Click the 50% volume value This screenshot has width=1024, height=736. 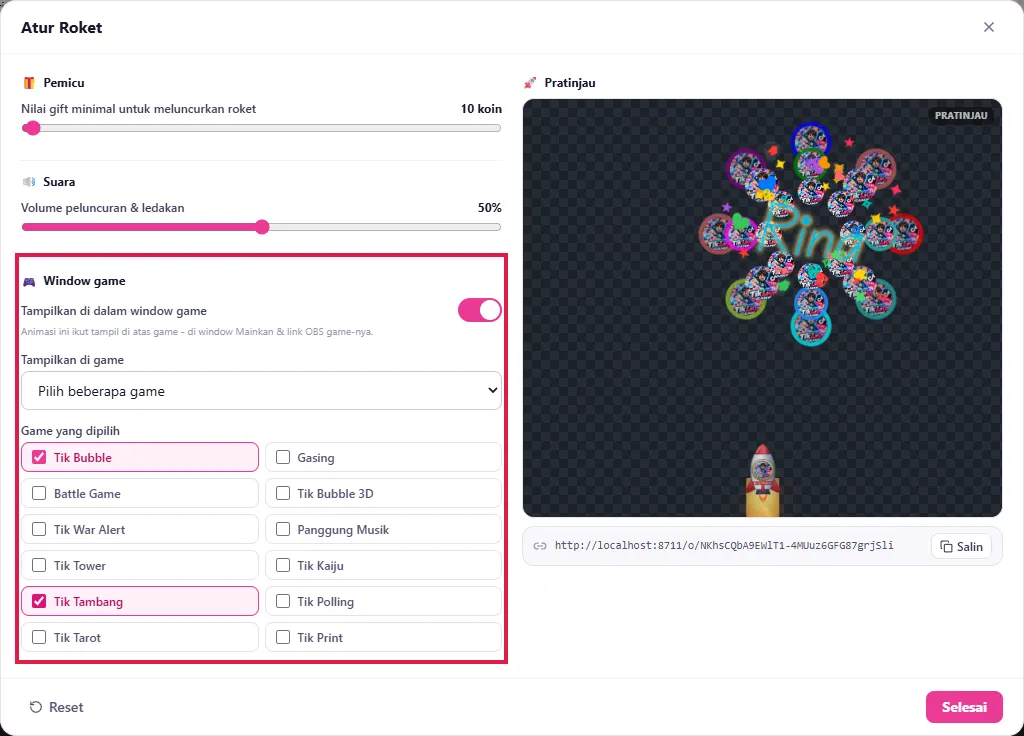(x=490, y=208)
